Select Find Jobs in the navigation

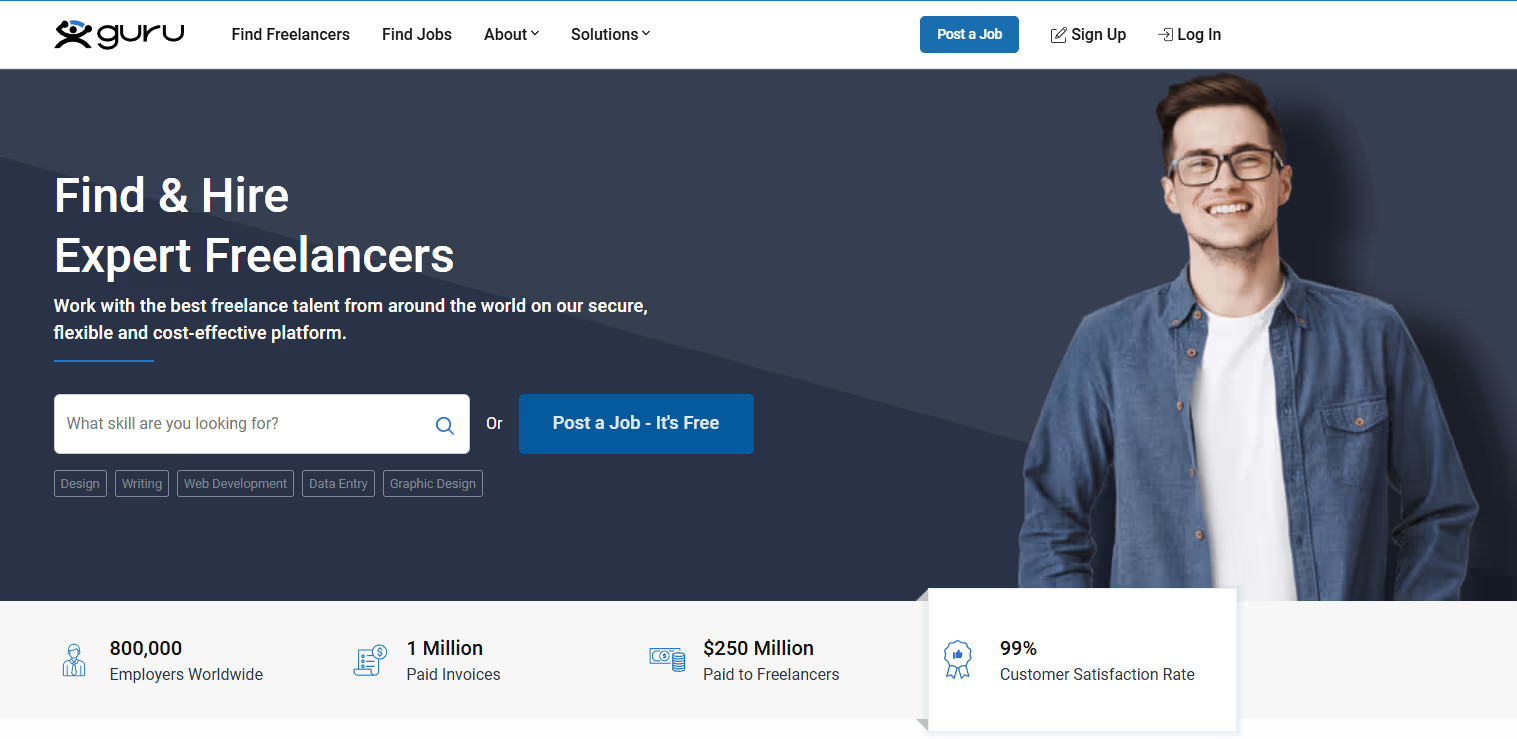pyautogui.click(x=416, y=34)
